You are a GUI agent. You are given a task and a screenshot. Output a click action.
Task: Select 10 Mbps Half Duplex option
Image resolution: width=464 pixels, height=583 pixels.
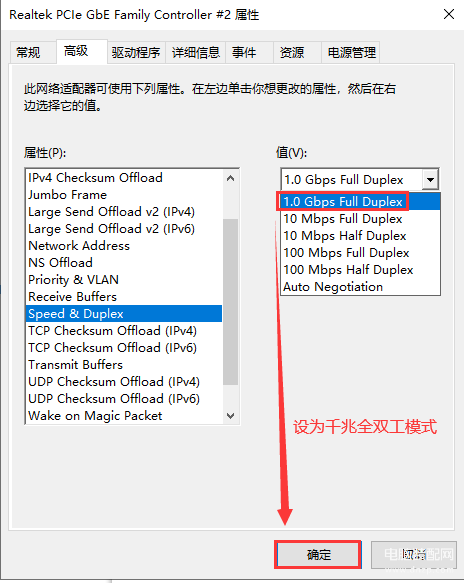coord(360,236)
